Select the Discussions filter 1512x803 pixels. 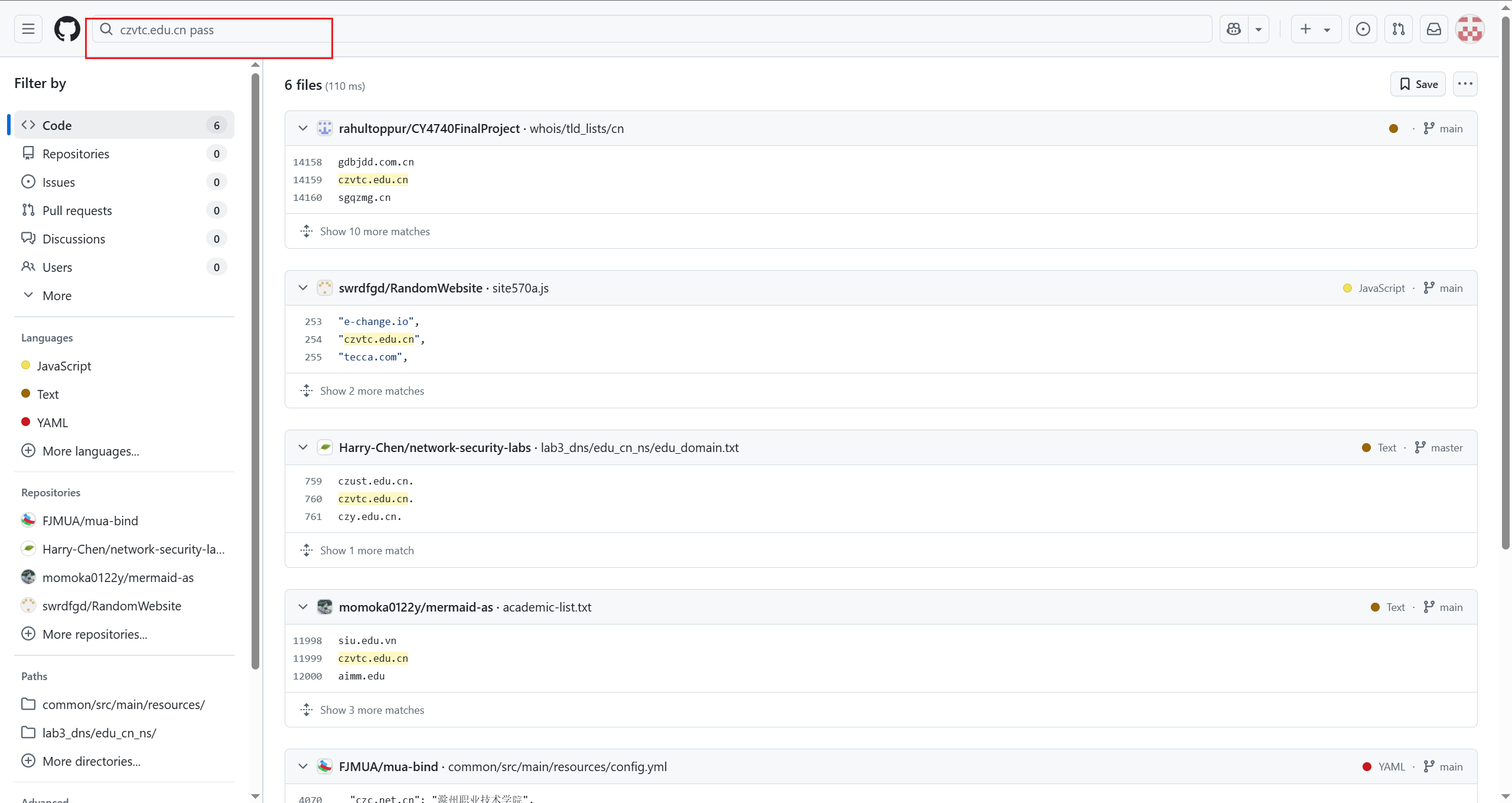(74, 239)
